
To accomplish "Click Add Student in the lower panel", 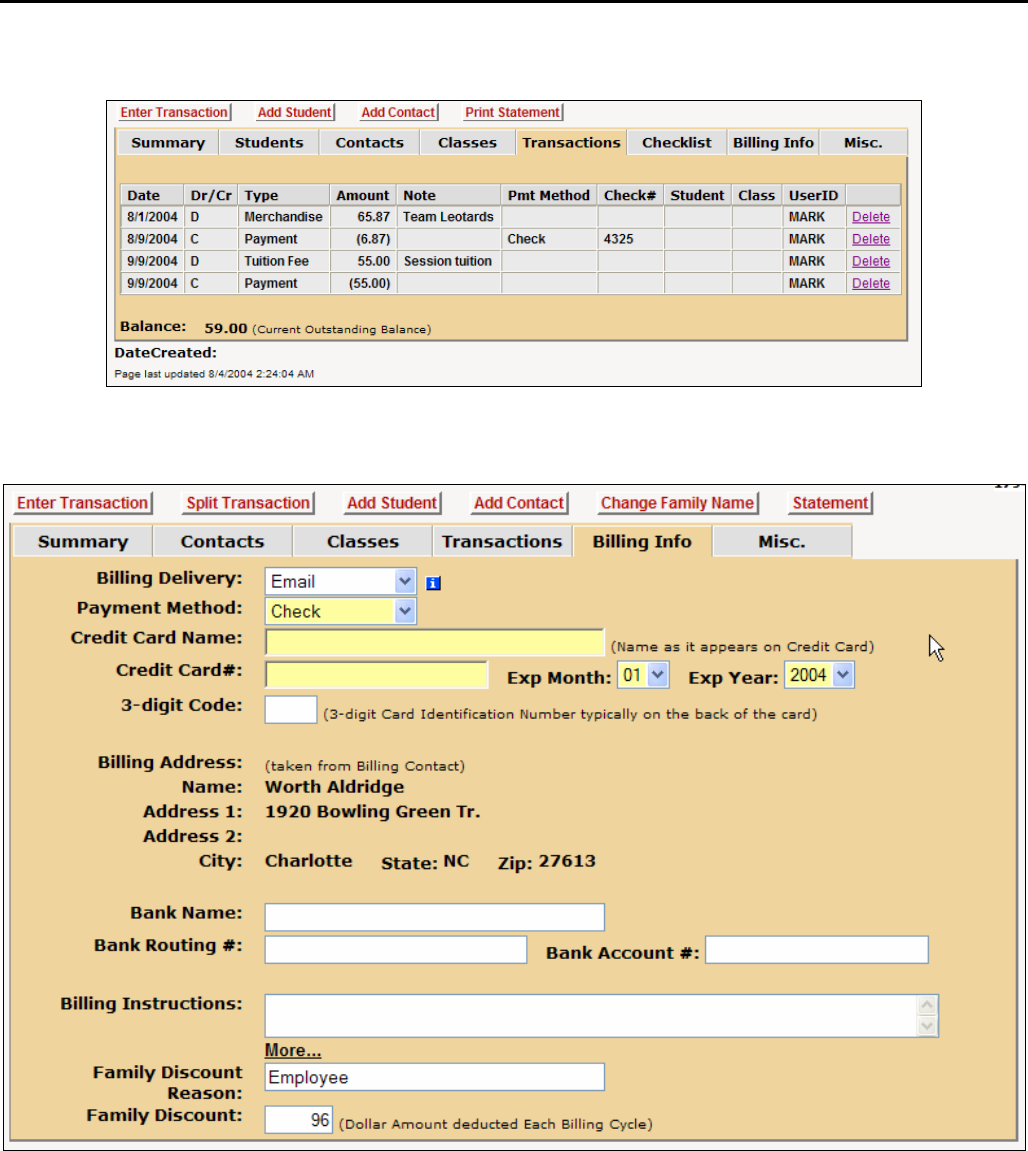I will point(392,503).
